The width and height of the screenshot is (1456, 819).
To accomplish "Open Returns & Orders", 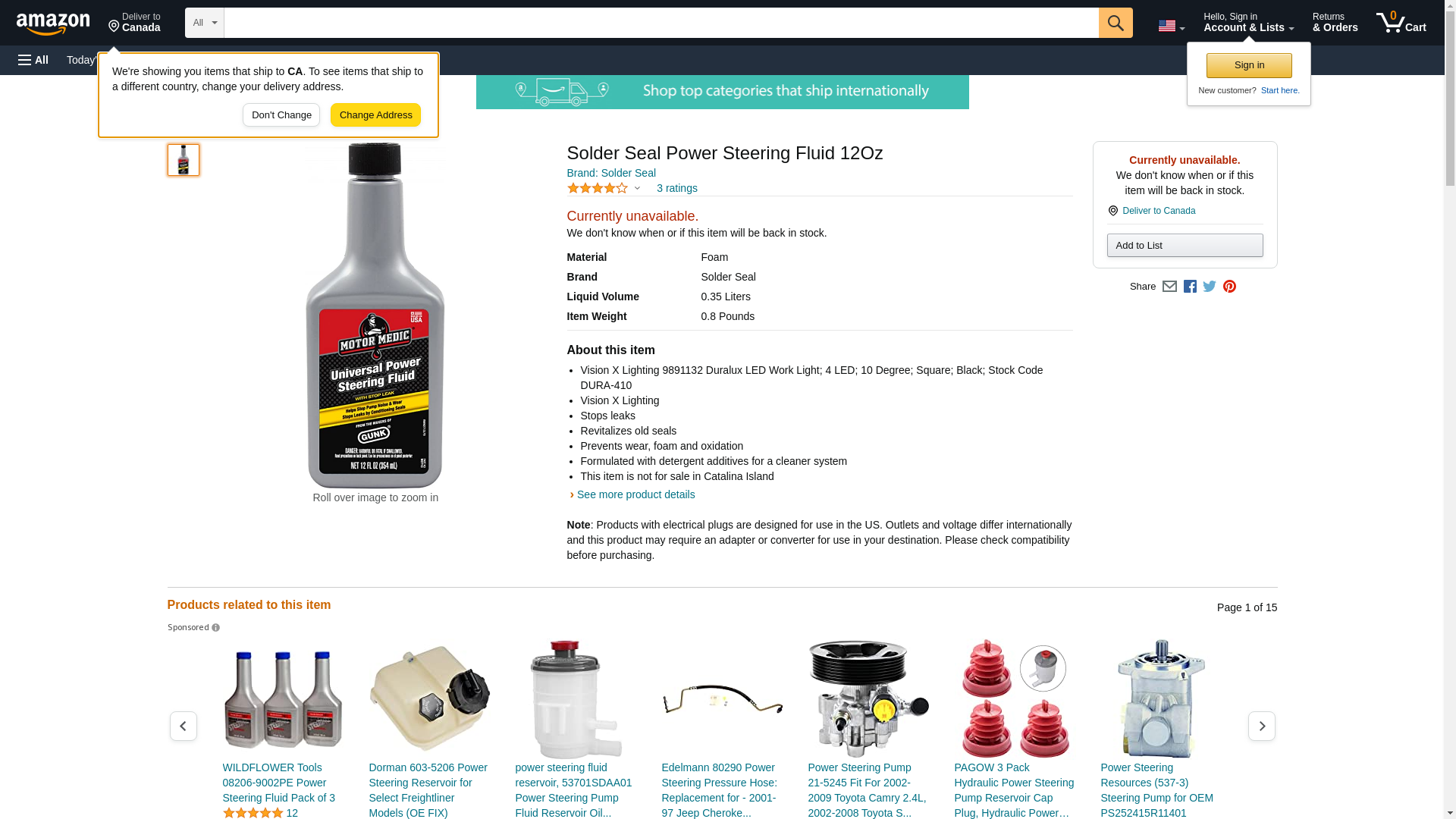I will (x=1335, y=23).
